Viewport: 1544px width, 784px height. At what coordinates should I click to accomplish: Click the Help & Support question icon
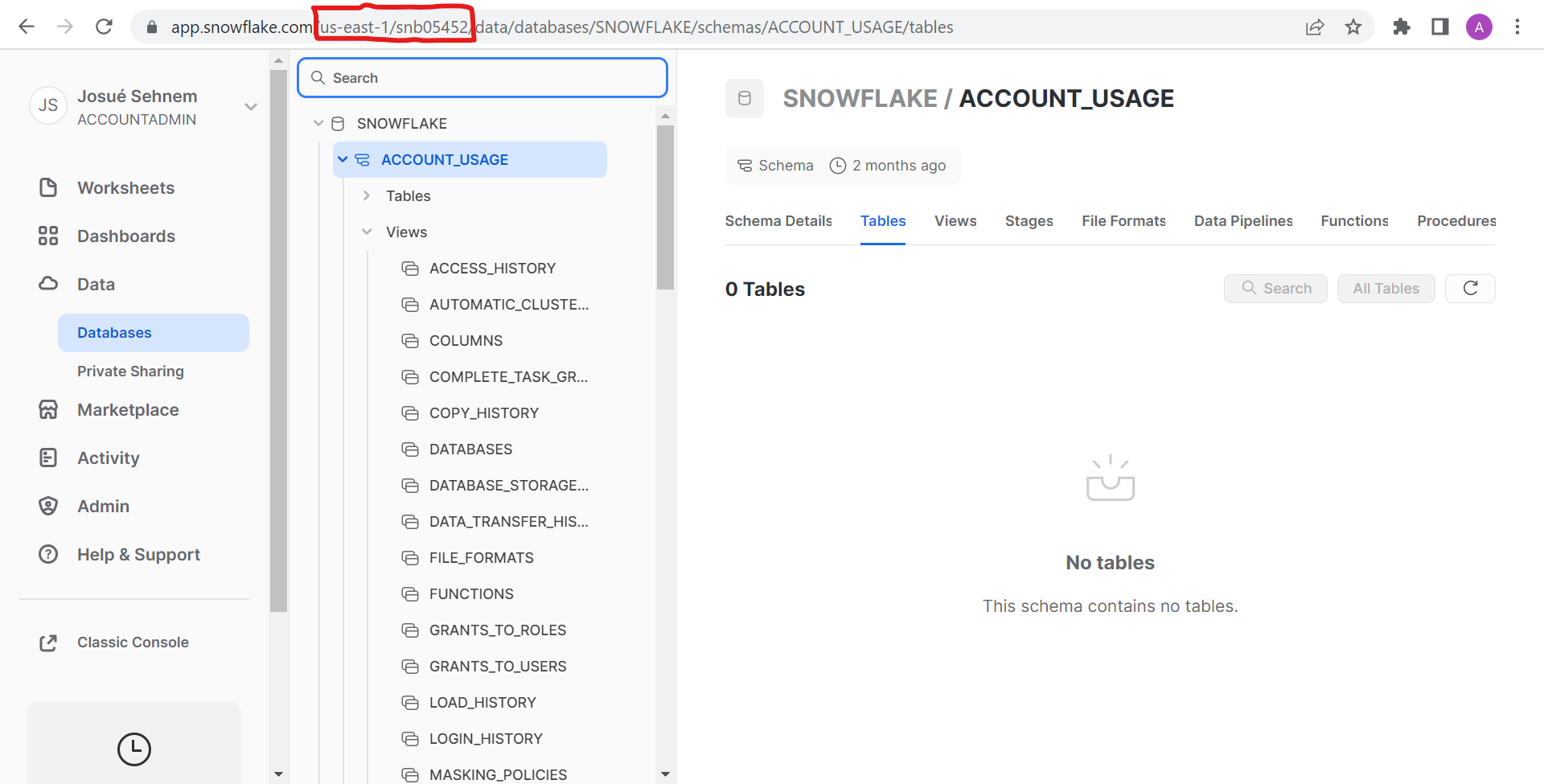coord(48,554)
